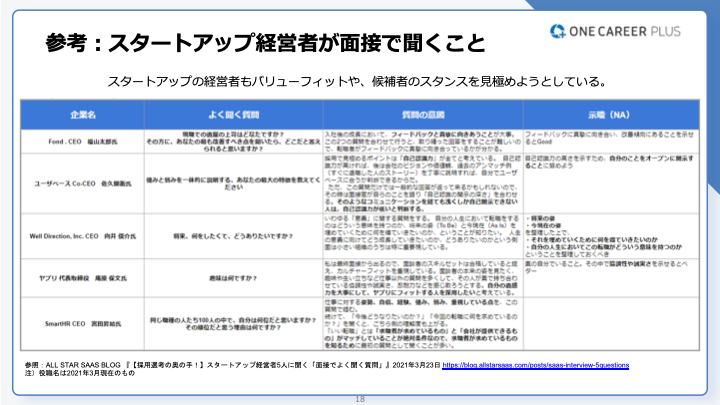Click the ヤプリ intent cell about カルチャーフィット
720x405 pixels.
pyautogui.click(x=423, y=278)
